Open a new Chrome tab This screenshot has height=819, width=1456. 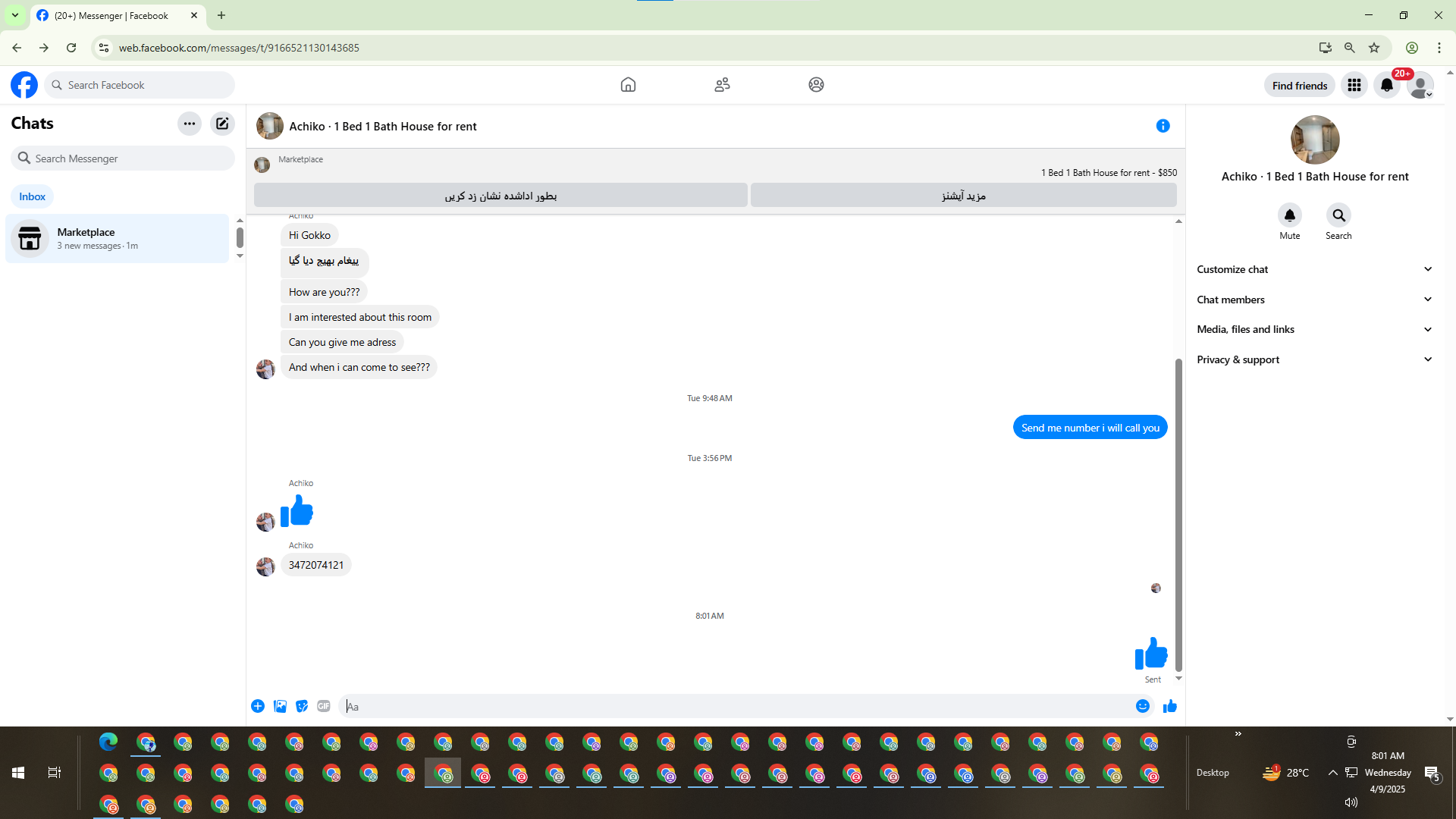pyautogui.click(x=221, y=15)
